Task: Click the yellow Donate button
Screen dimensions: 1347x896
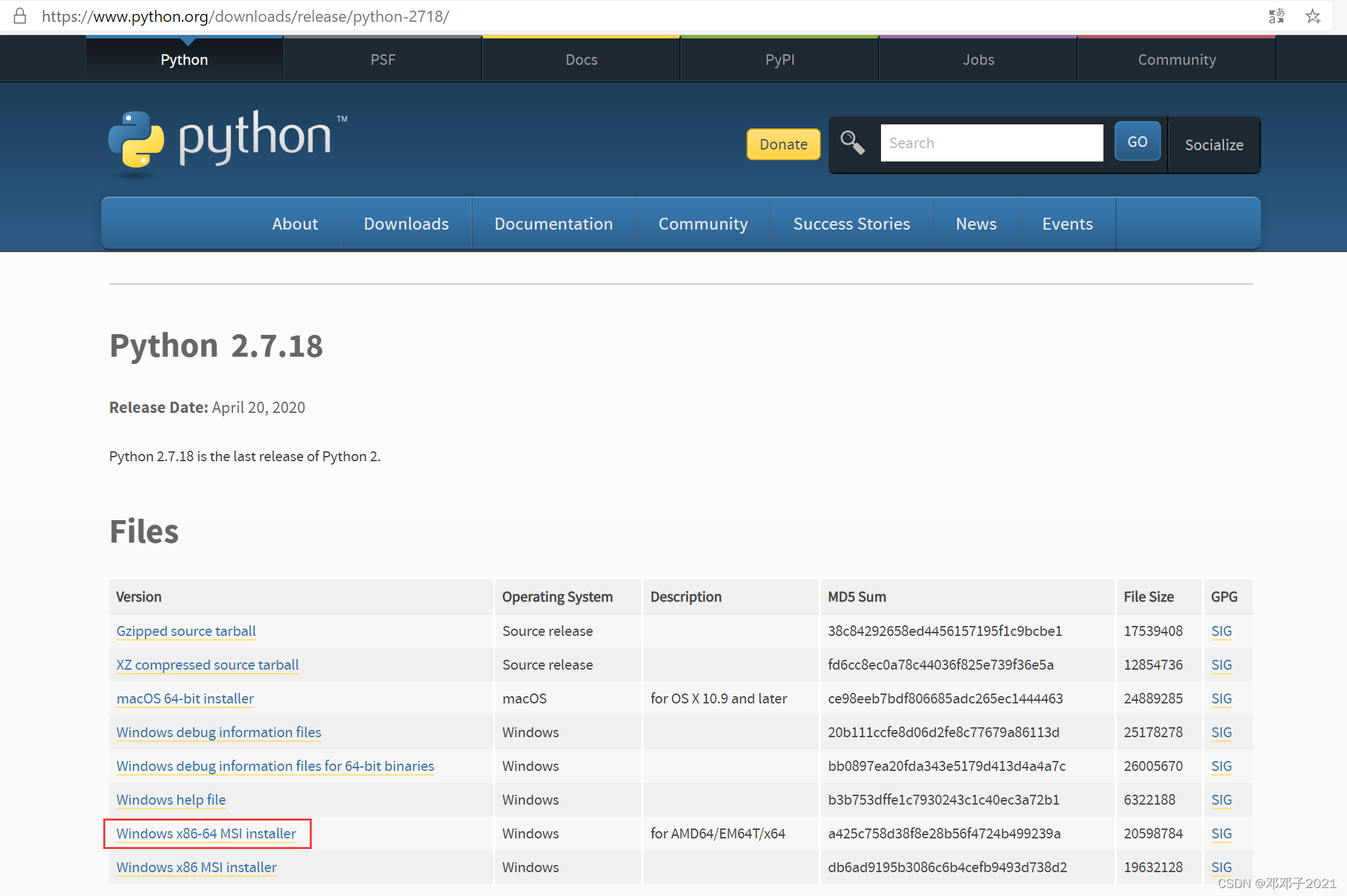Action: pyautogui.click(x=783, y=144)
